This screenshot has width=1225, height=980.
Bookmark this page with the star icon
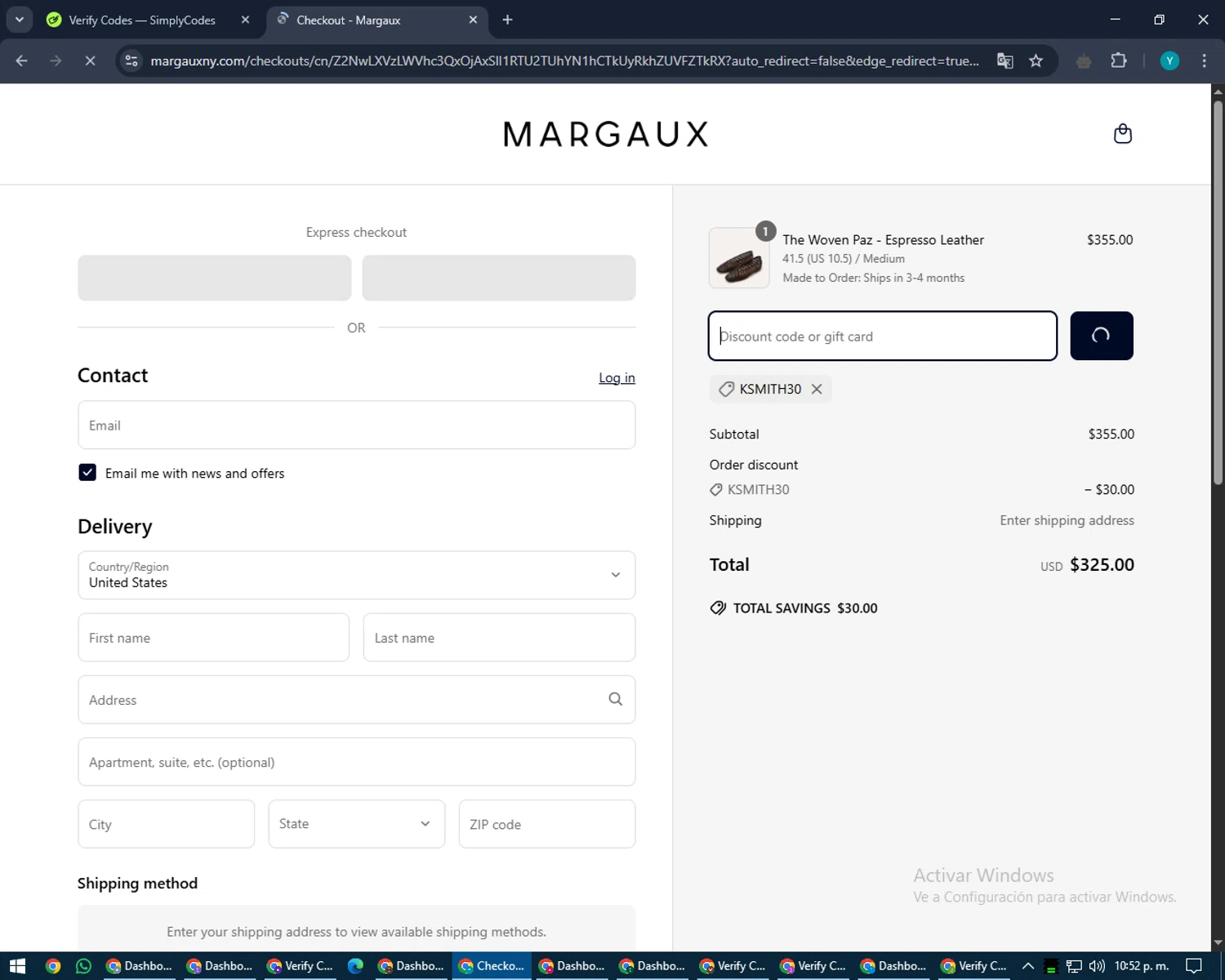pyautogui.click(x=1036, y=60)
